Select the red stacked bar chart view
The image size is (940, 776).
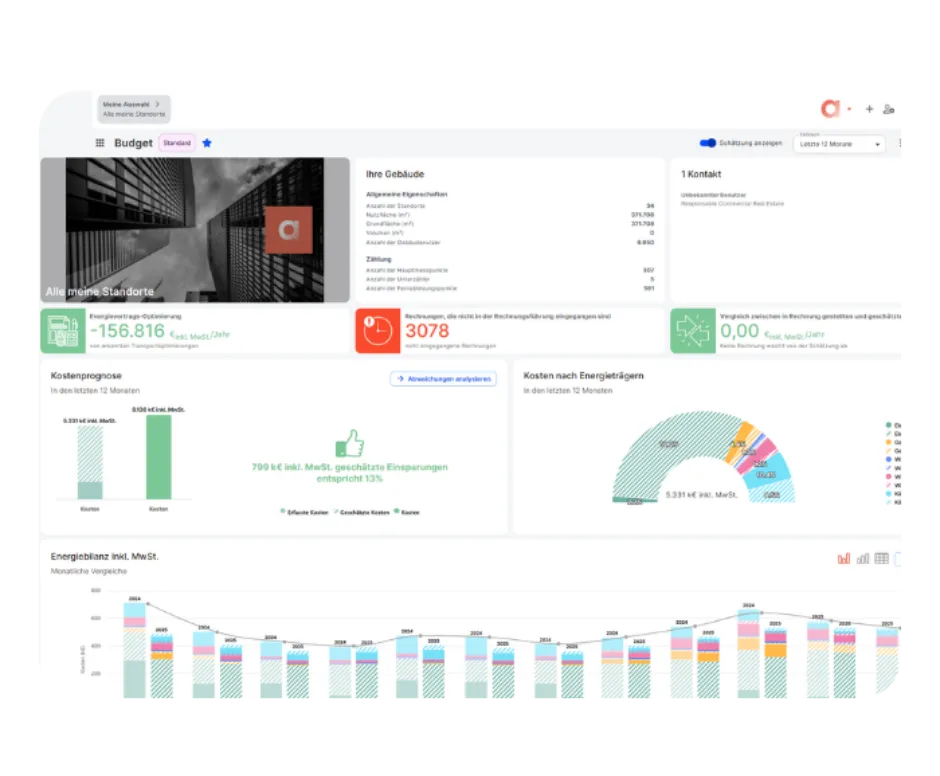click(843, 558)
